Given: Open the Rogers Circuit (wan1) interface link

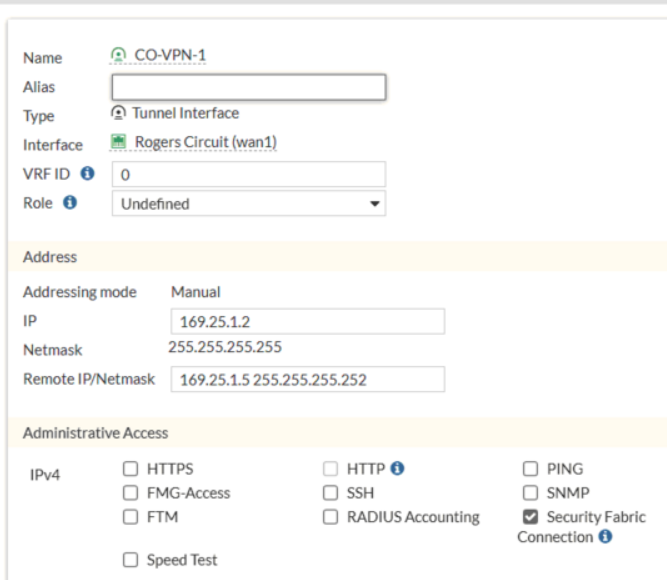Looking at the screenshot, I should 206,142.
